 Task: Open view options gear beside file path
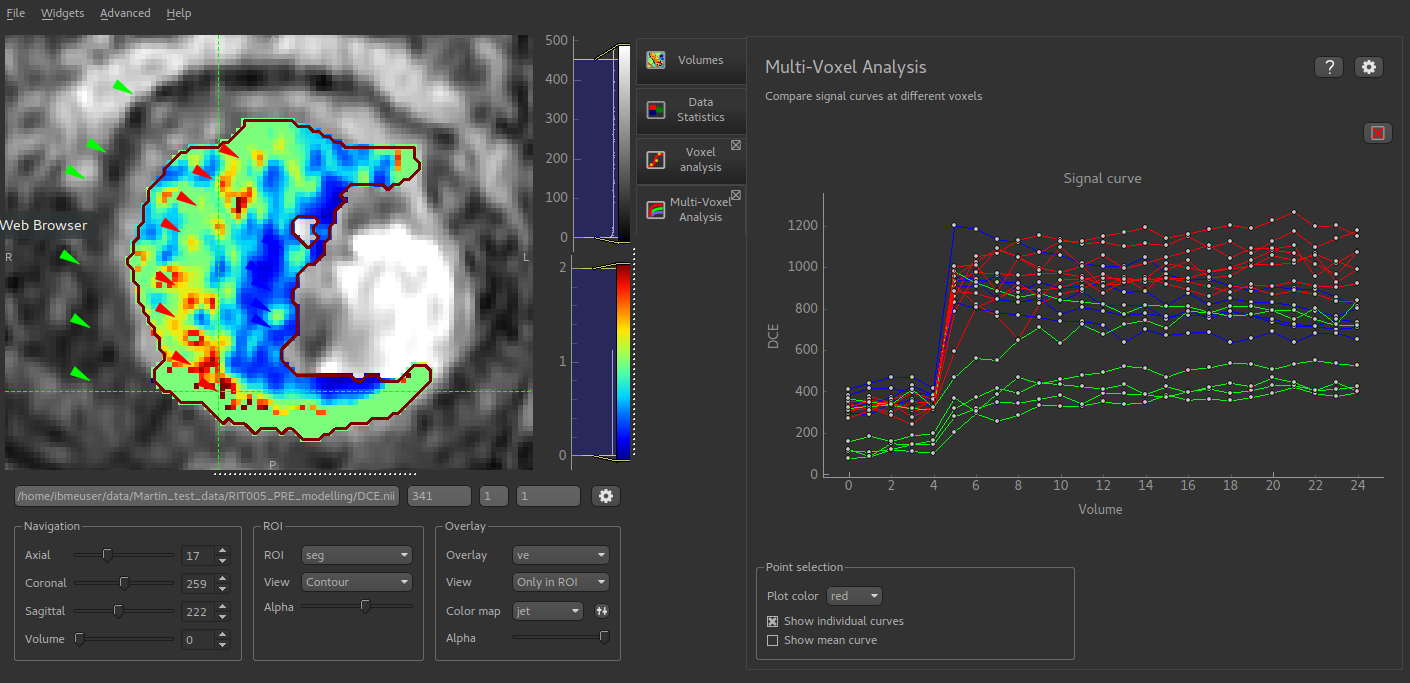click(605, 496)
